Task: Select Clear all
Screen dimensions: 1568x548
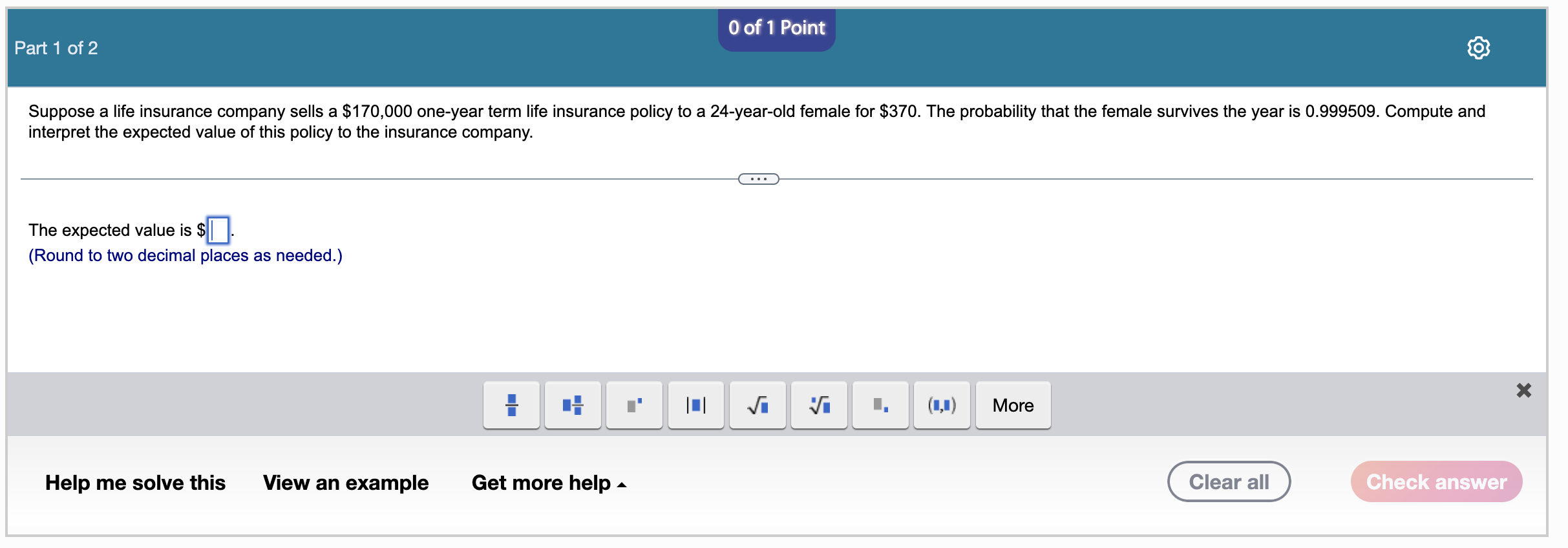Action: click(x=1228, y=481)
